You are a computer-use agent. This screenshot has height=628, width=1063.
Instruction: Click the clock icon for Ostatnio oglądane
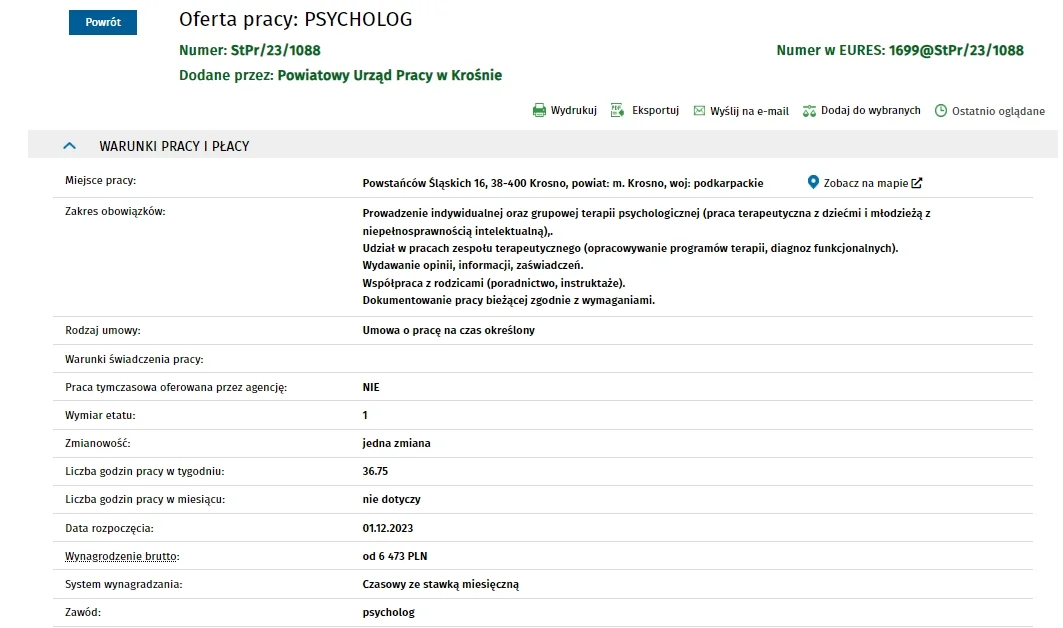point(940,111)
